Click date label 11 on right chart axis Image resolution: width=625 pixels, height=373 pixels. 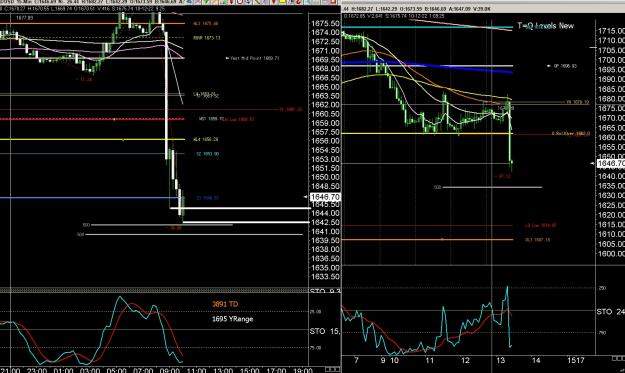click(x=429, y=360)
